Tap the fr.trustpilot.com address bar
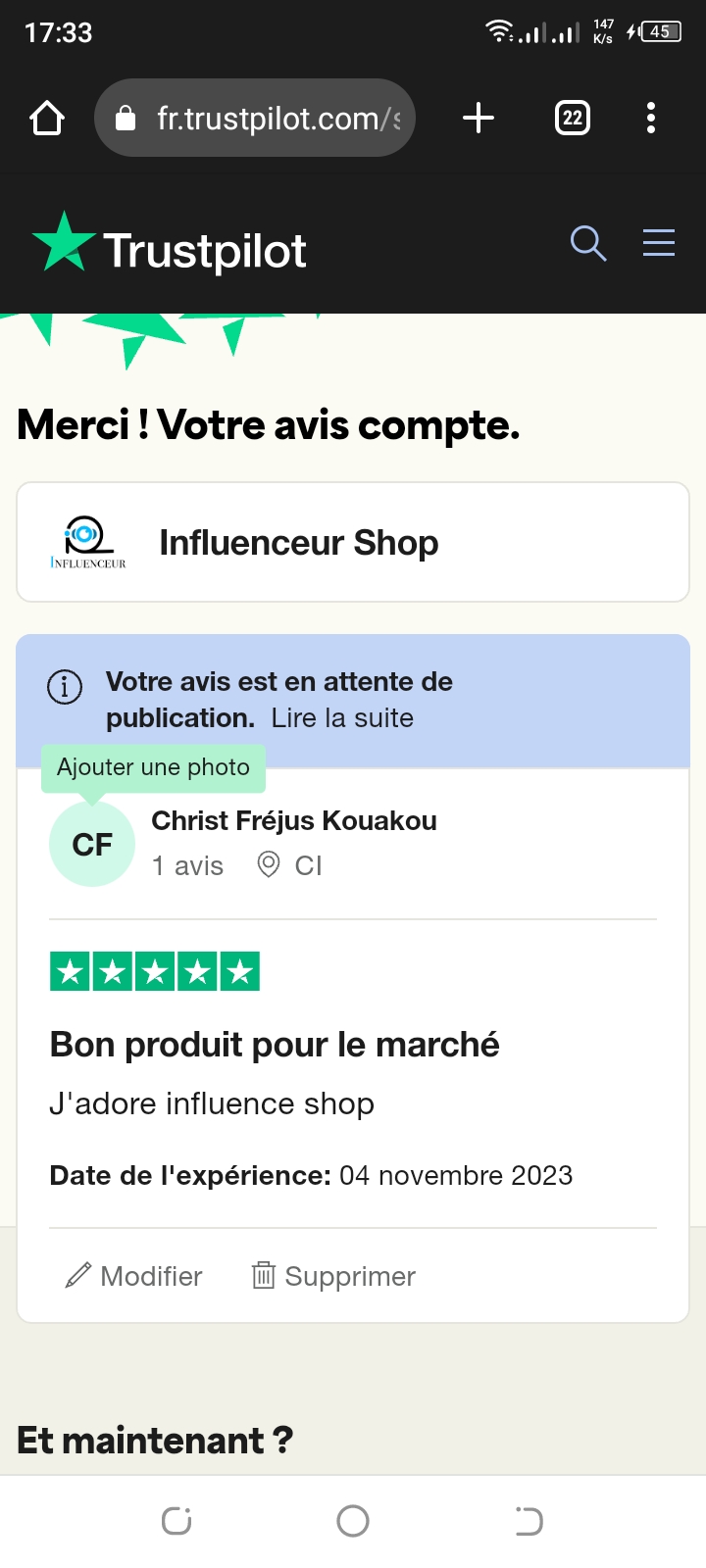 click(x=265, y=119)
